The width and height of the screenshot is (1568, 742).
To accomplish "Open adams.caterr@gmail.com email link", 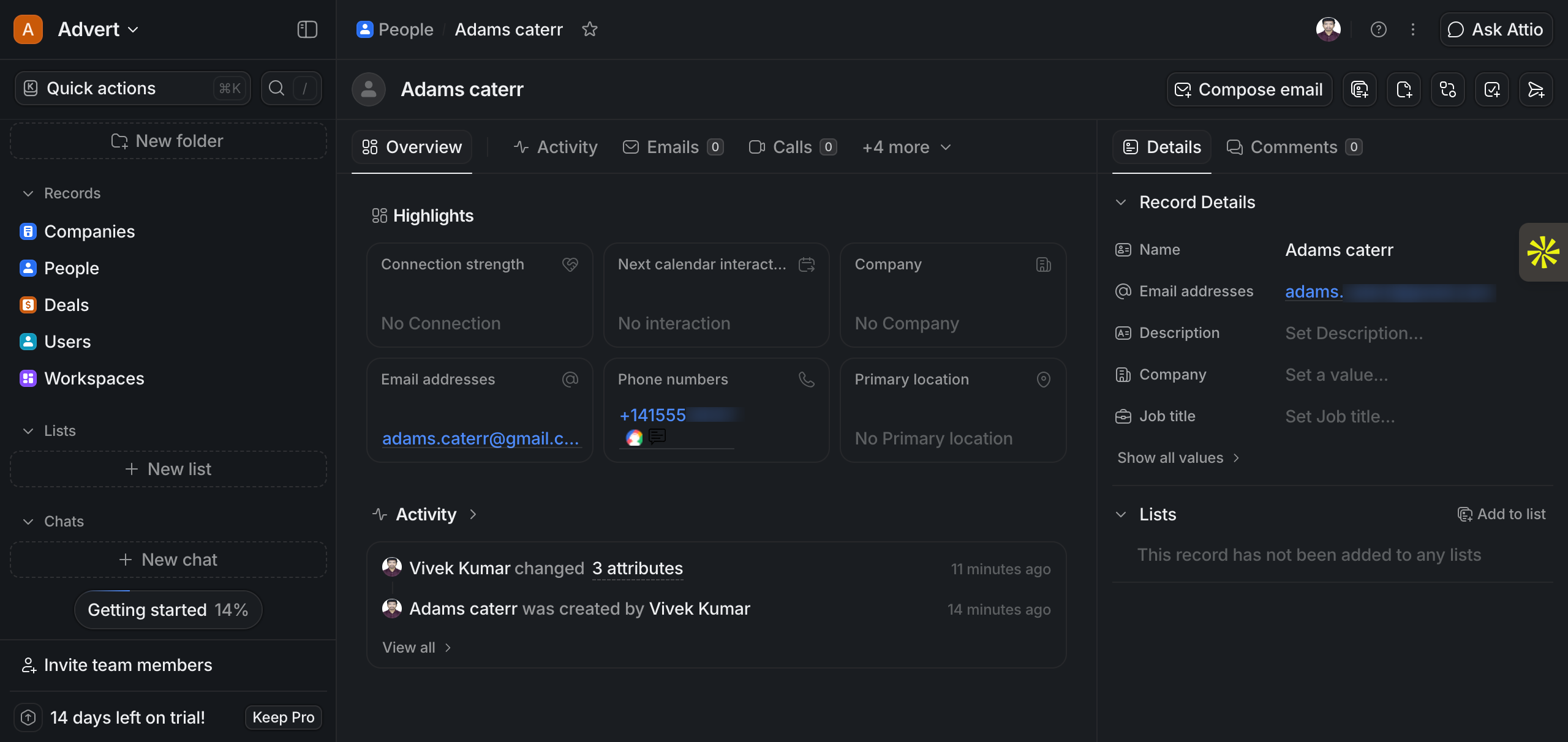I will [480, 438].
